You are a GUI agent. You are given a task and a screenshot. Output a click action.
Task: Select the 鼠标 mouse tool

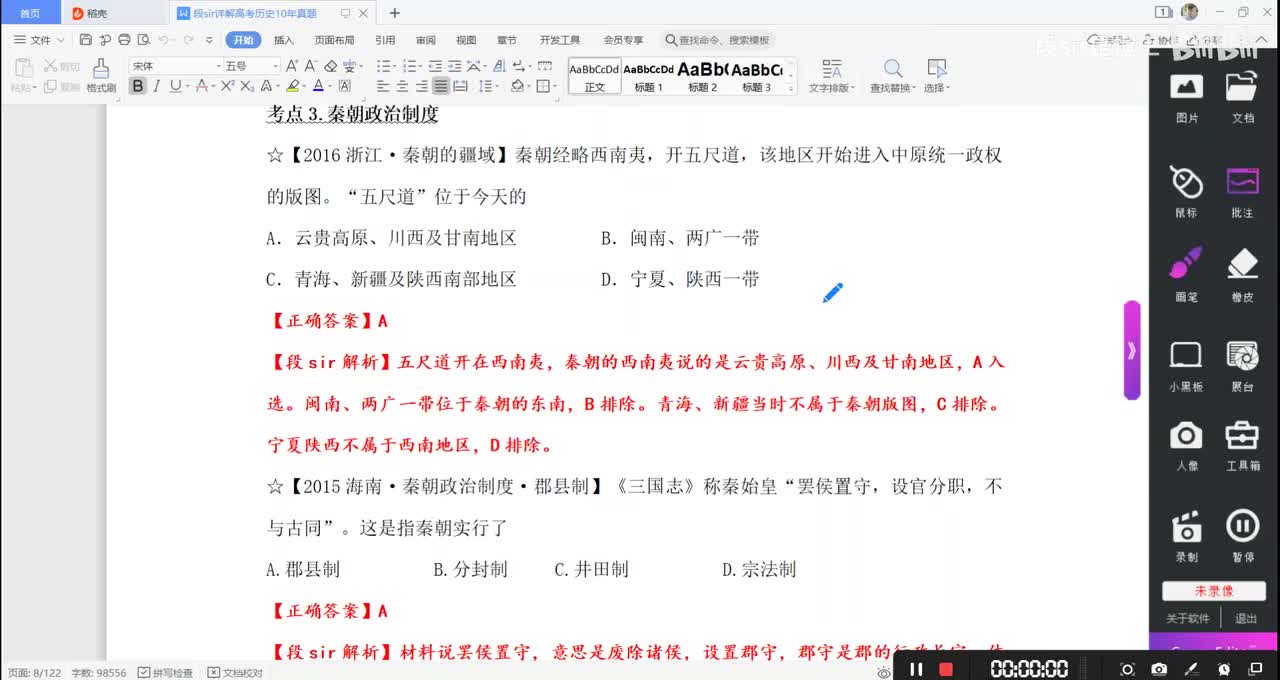(1186, 192)
